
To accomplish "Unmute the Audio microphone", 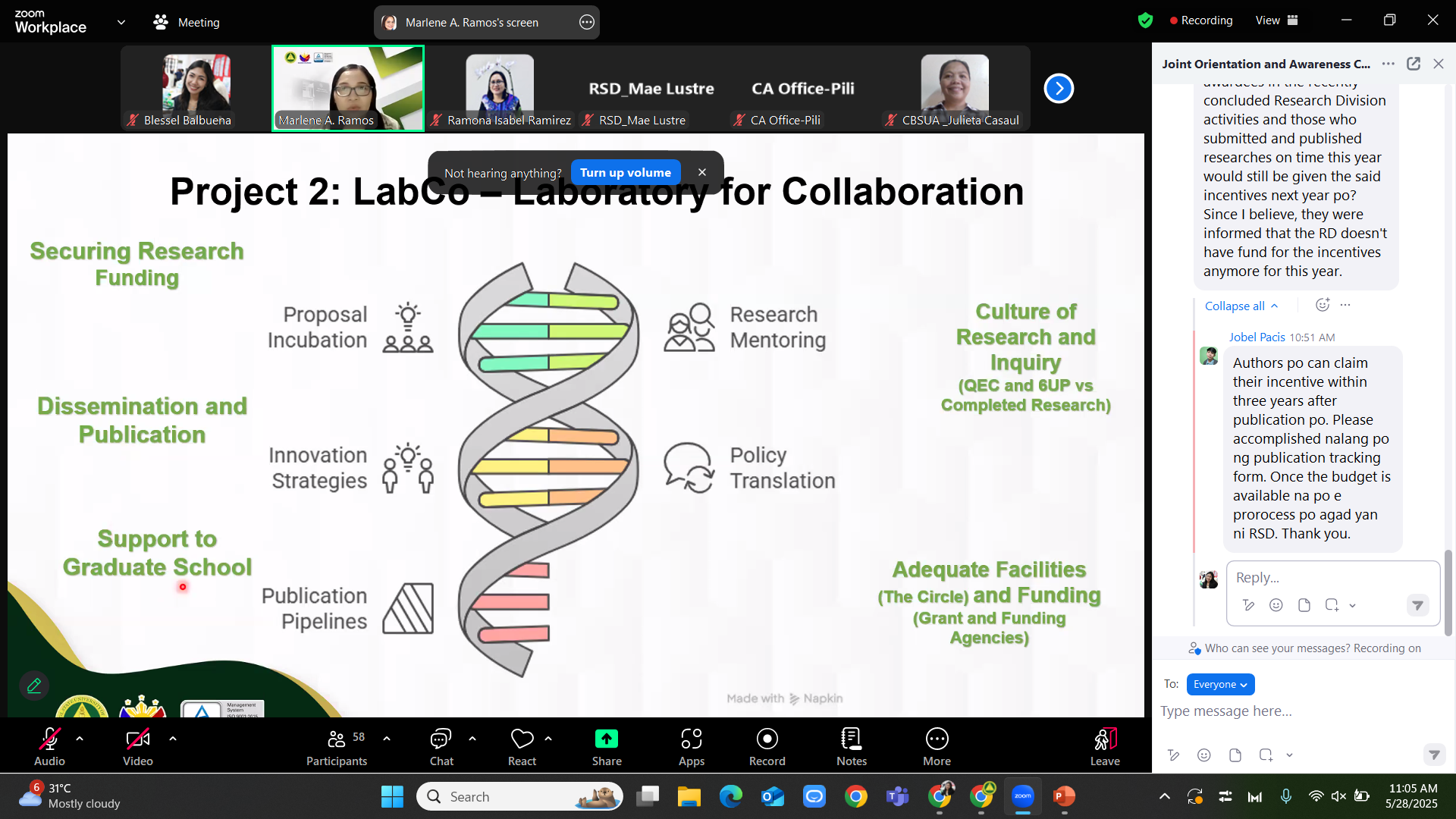I will click(49, 739).
